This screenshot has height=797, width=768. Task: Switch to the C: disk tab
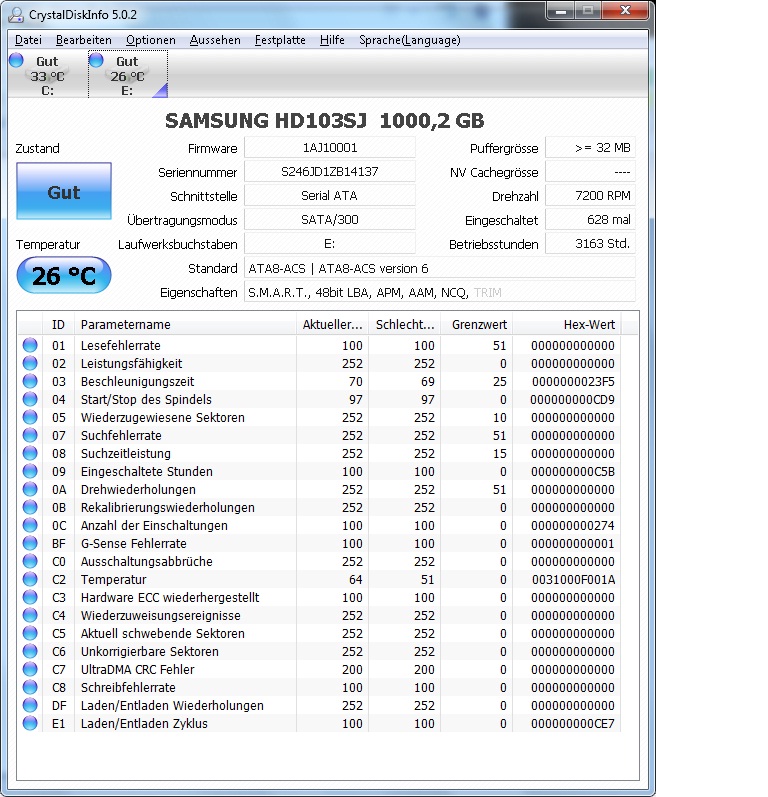[47, 75]
